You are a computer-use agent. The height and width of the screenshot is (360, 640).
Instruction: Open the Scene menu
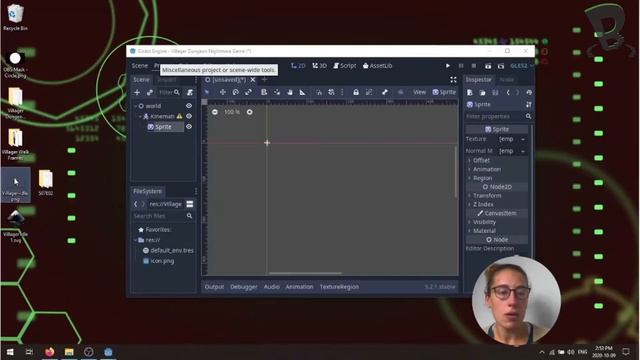tap(140, 66)
